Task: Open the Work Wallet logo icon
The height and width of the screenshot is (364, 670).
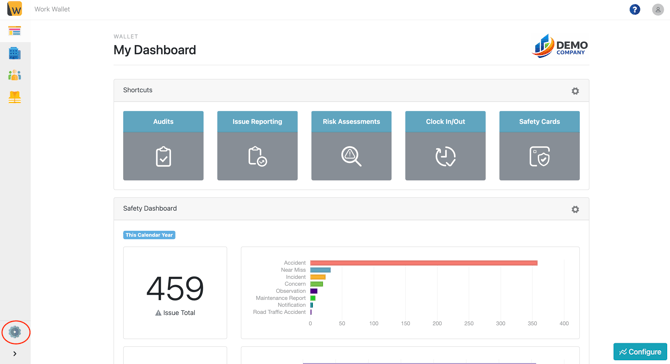Action: point(15,9)
